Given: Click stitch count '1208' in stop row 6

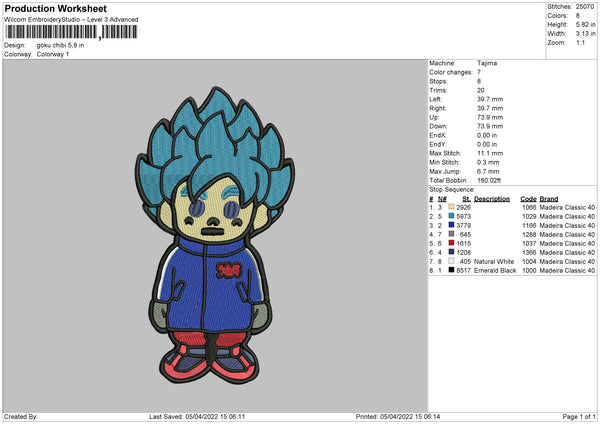Looking at the screenshot, I should (x=463, y=252).
